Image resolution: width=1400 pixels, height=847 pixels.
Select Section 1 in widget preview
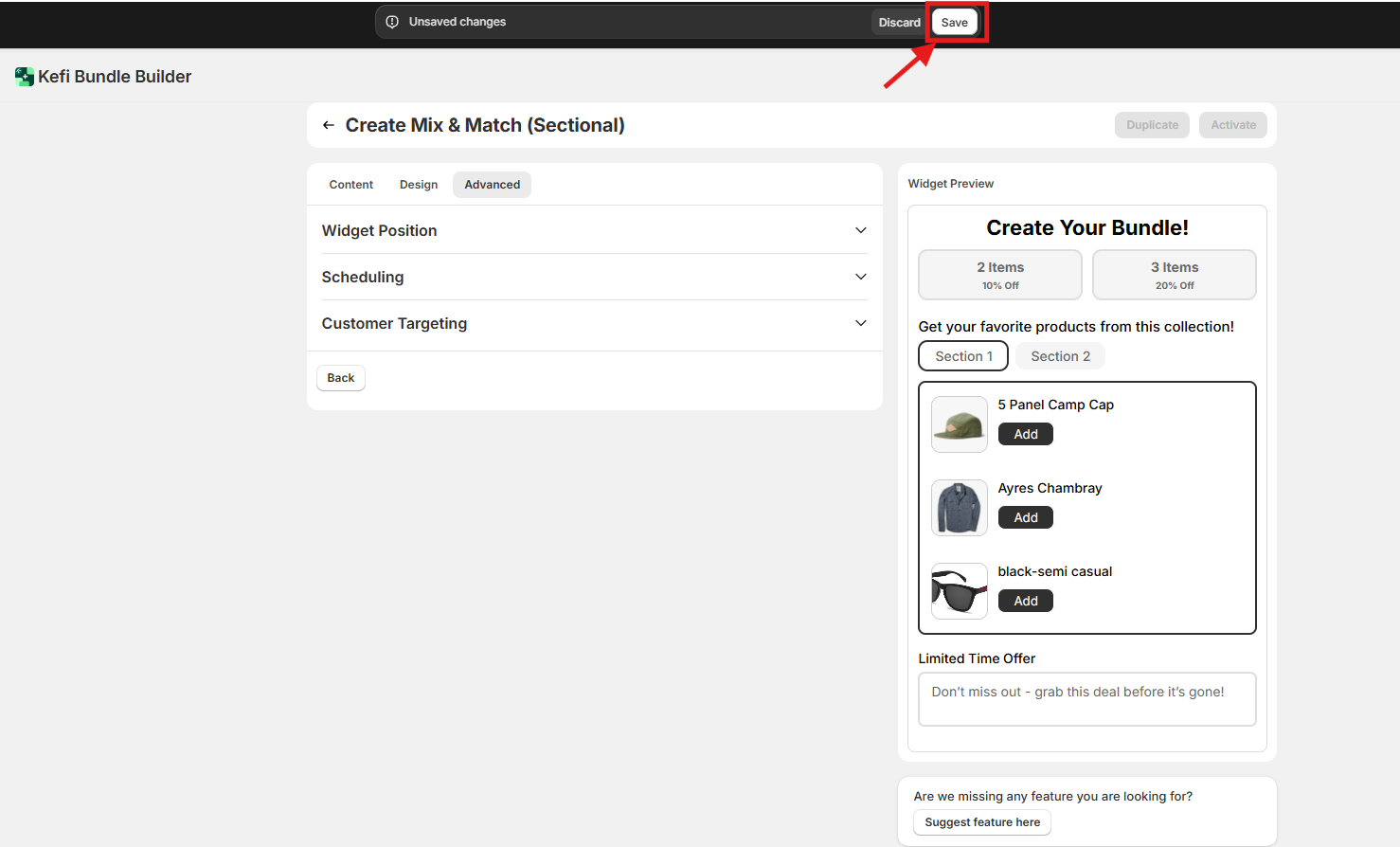coord(963,356)
